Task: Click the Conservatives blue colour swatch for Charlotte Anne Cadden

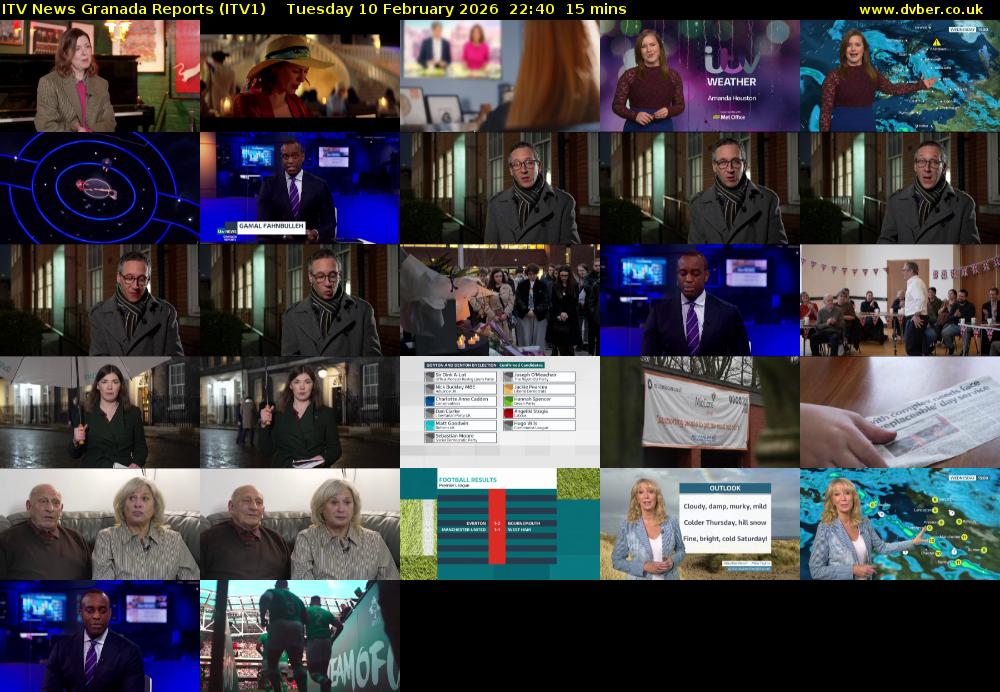Action: click(429, 400)
